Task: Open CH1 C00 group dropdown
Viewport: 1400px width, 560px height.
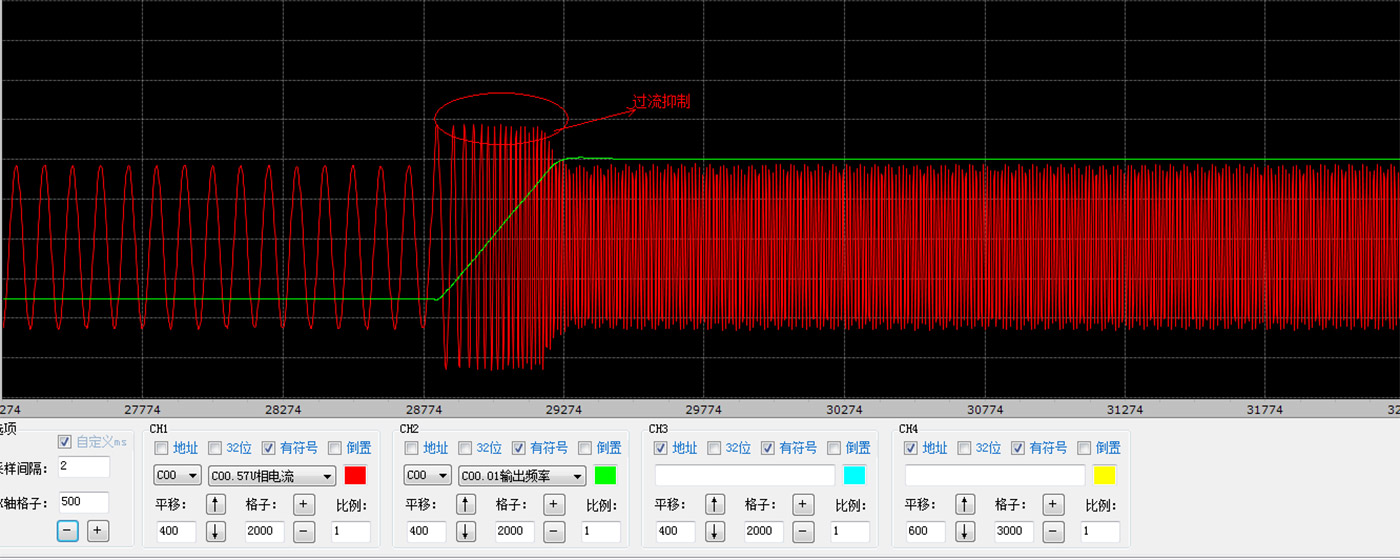Action: (x=177, y=475)
